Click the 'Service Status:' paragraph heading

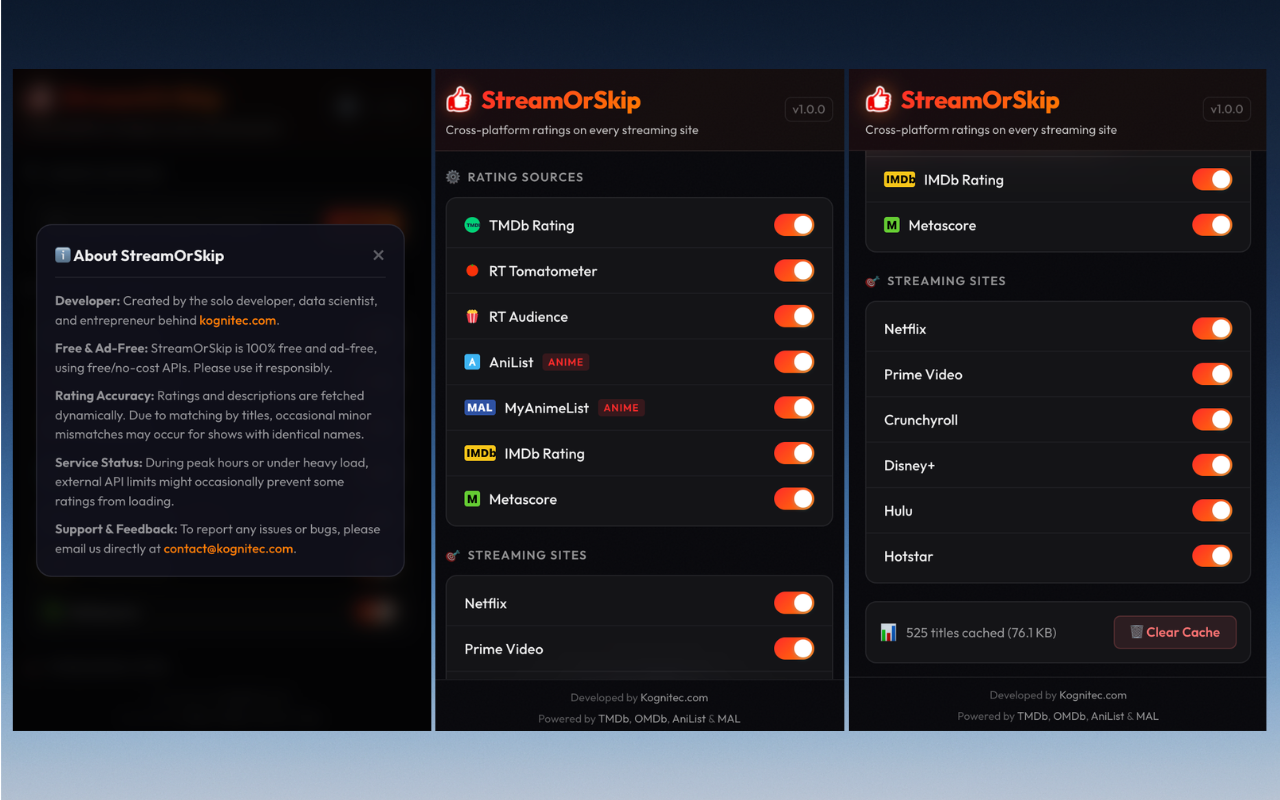[x=98, y=463]
